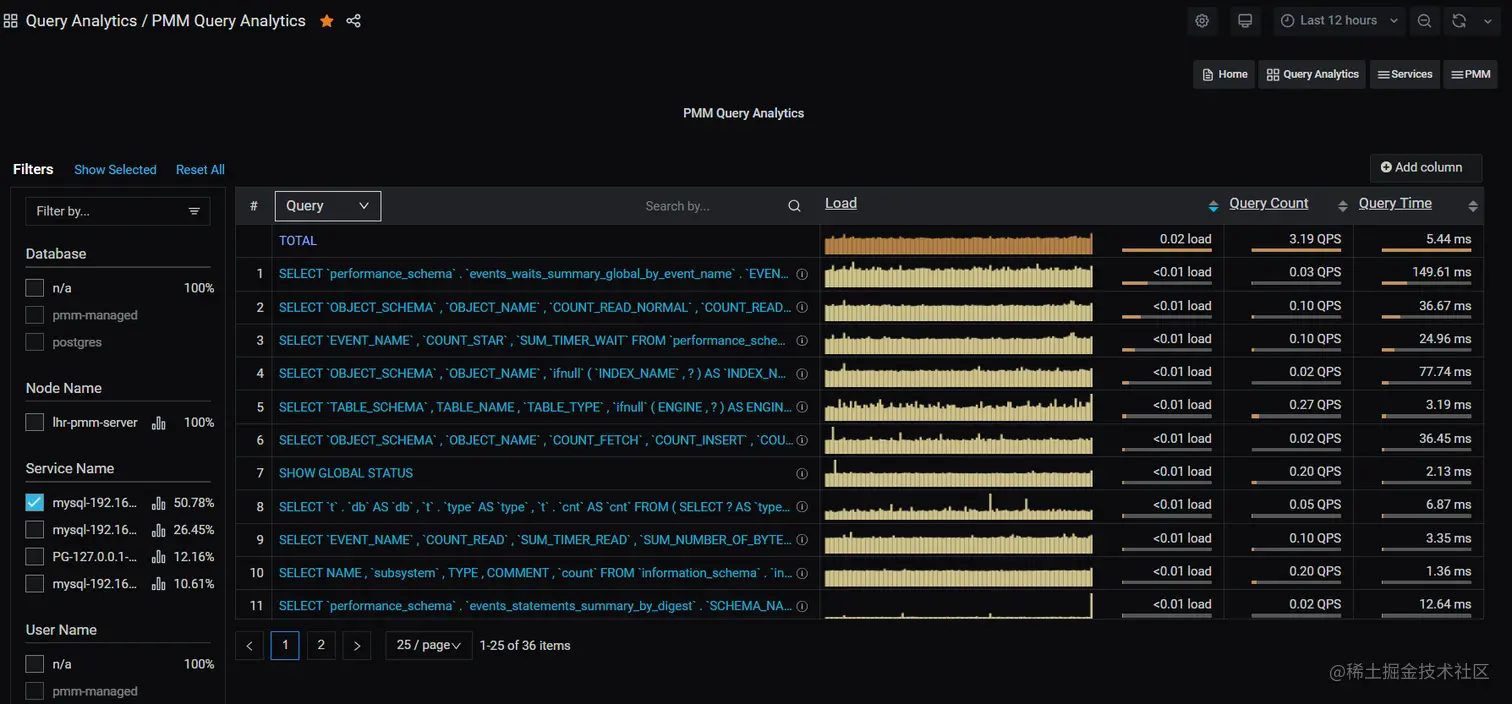Sort by Query Time column

[x=1395, y=203]
